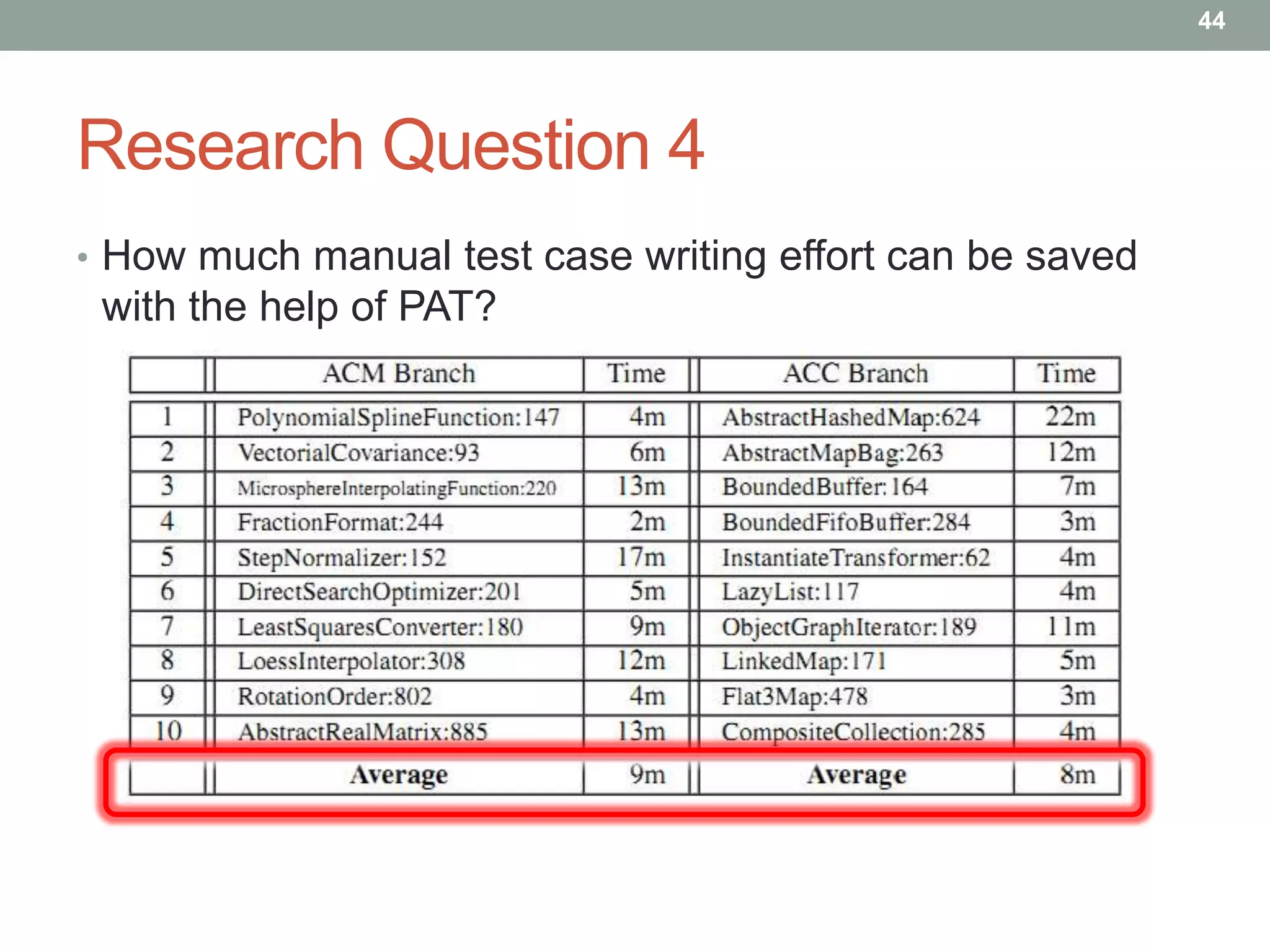1270x952 pixels.
Task: Select the LinkedMap:171 entry
Action: [804, 661]
